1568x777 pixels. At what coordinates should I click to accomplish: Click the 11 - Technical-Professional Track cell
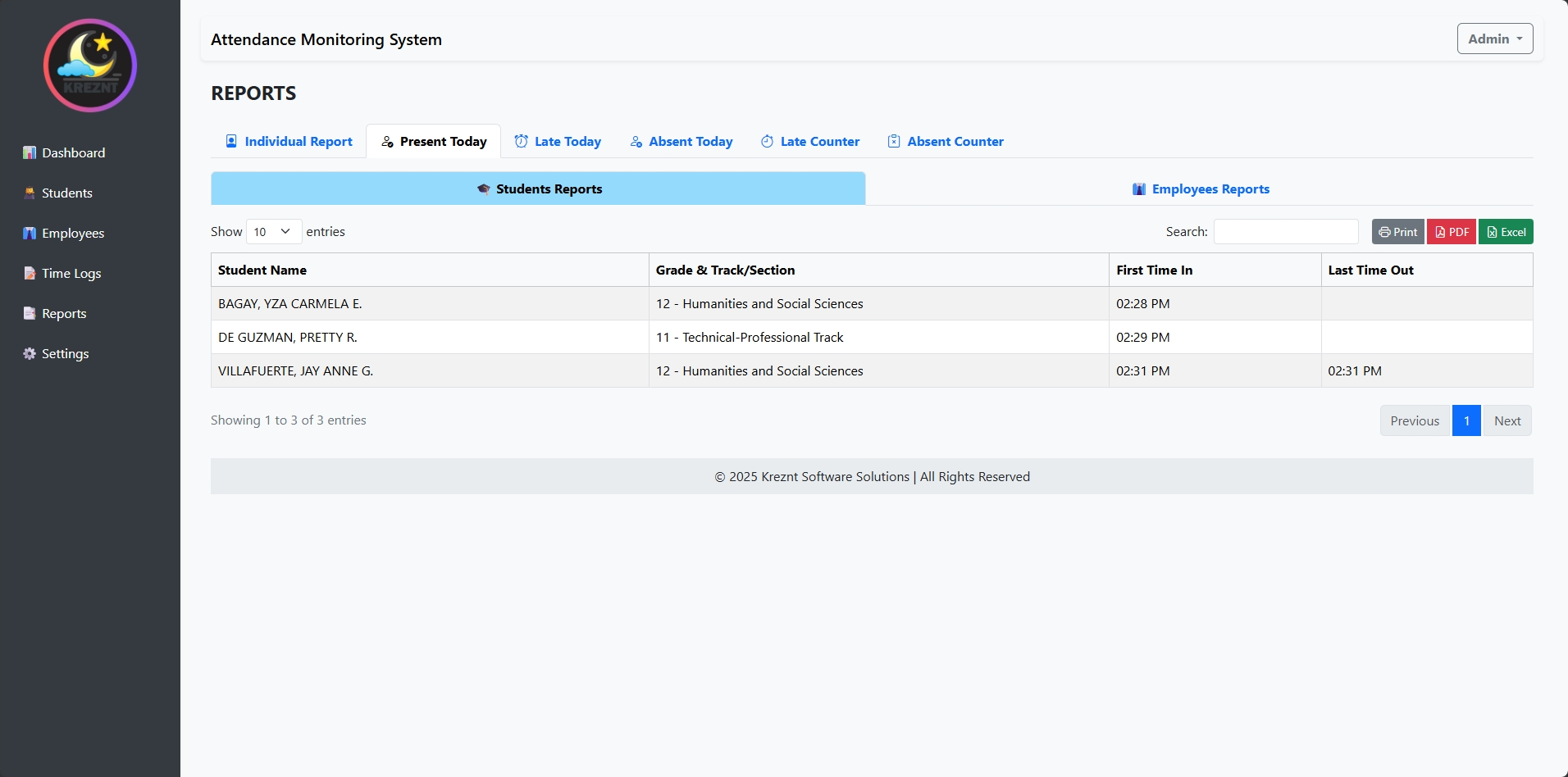(878, 337)
